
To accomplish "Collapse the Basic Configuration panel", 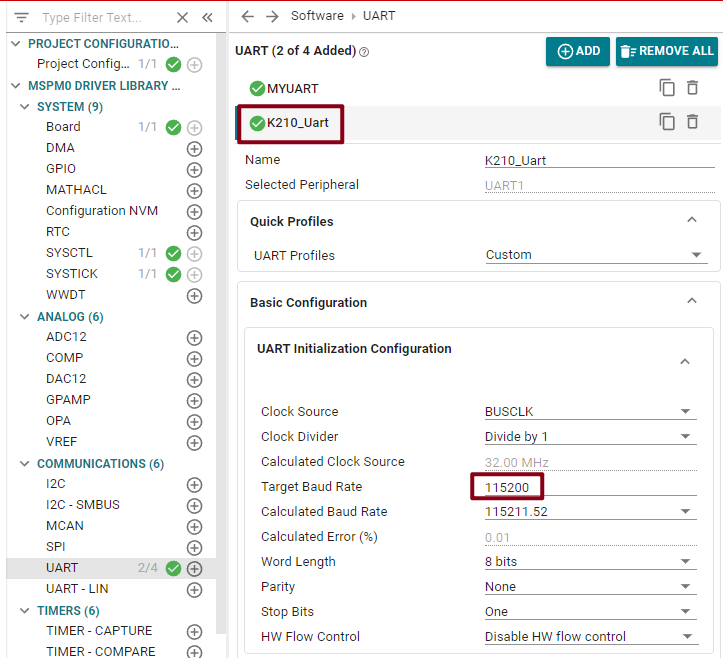I will pyautogui.click(x=692, y=301).
